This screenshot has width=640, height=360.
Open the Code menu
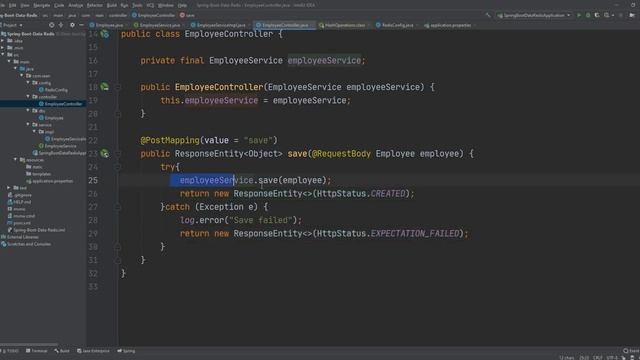(x=59, y=5)
